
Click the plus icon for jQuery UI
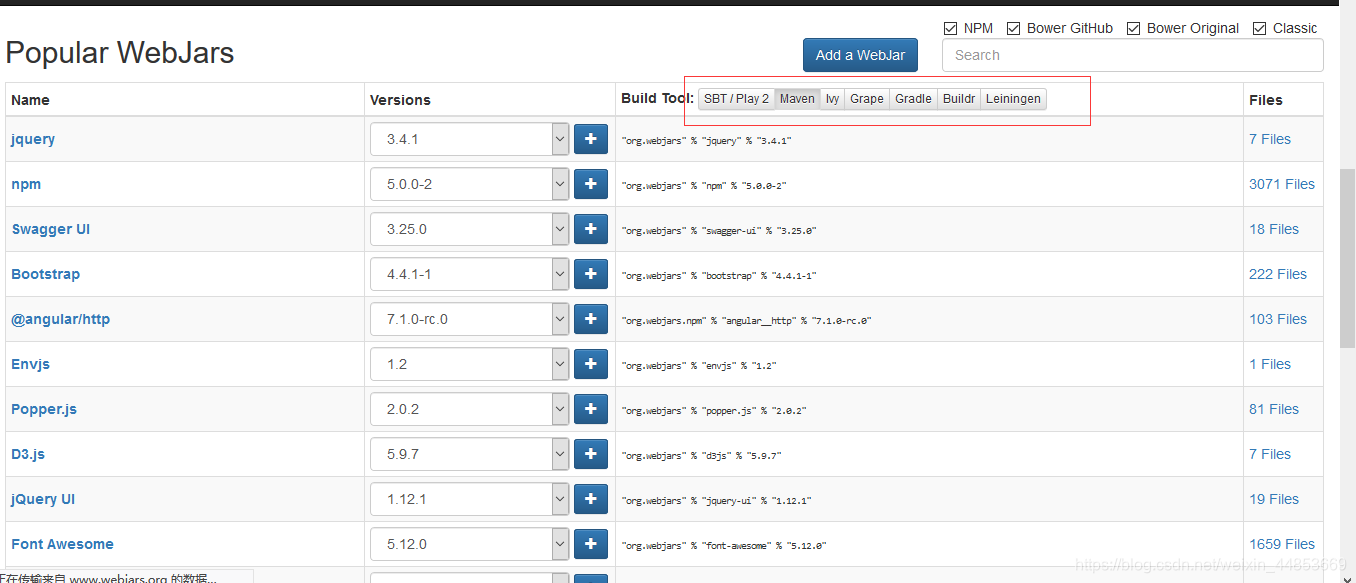(590, 499)
